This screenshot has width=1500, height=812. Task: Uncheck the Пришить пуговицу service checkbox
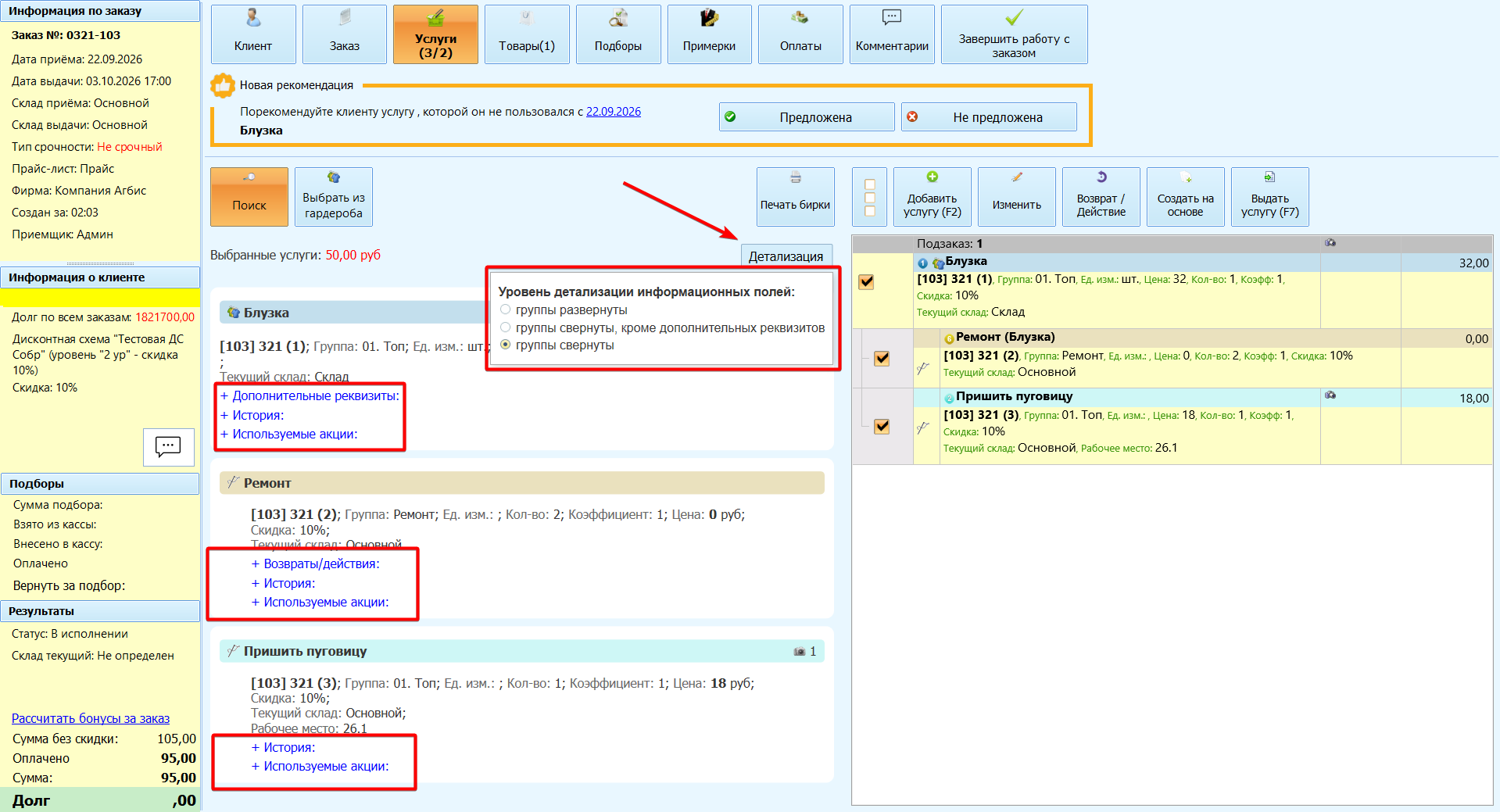tap(882, 426)
